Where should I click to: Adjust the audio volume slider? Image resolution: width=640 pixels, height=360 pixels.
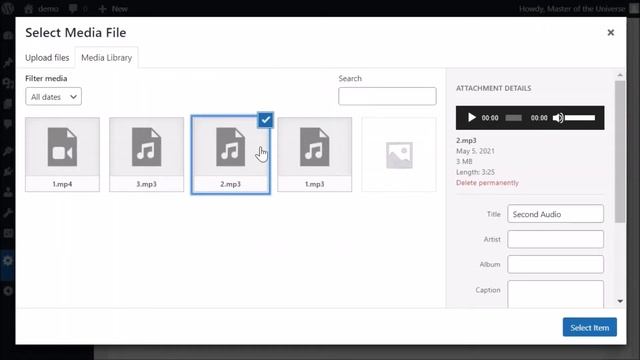(580, 118)
